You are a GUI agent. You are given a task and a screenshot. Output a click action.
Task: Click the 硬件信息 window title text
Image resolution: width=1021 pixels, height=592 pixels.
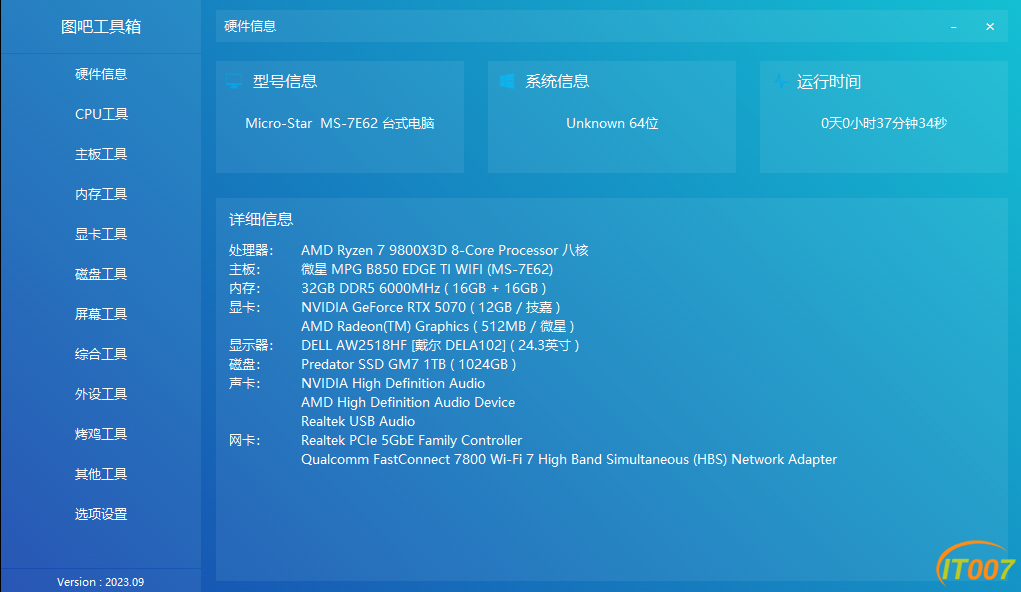click(x=250, y=27)
